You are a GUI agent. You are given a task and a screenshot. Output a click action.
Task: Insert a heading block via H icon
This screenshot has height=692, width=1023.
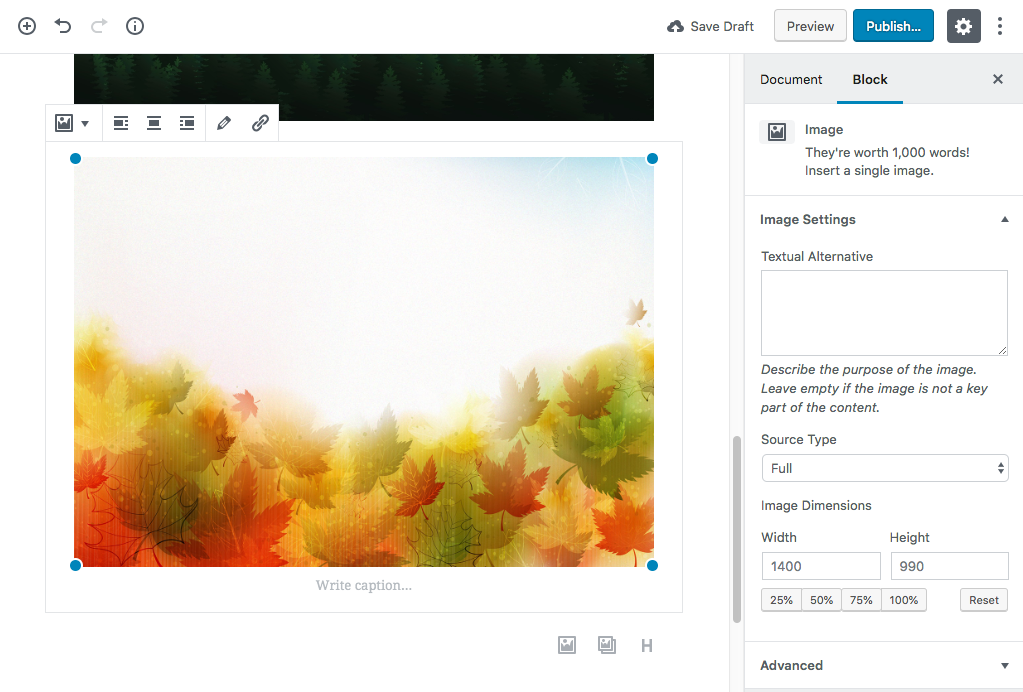click(x=647, y=645)
